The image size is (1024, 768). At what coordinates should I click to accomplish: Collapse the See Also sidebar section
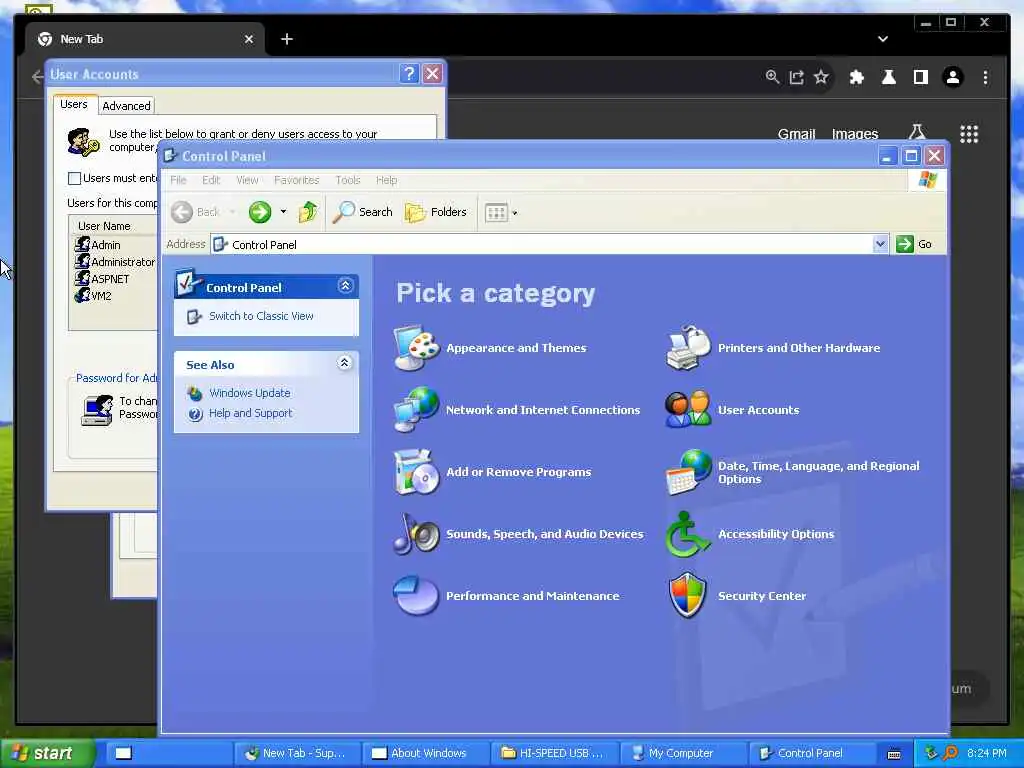tap(345, 363)
